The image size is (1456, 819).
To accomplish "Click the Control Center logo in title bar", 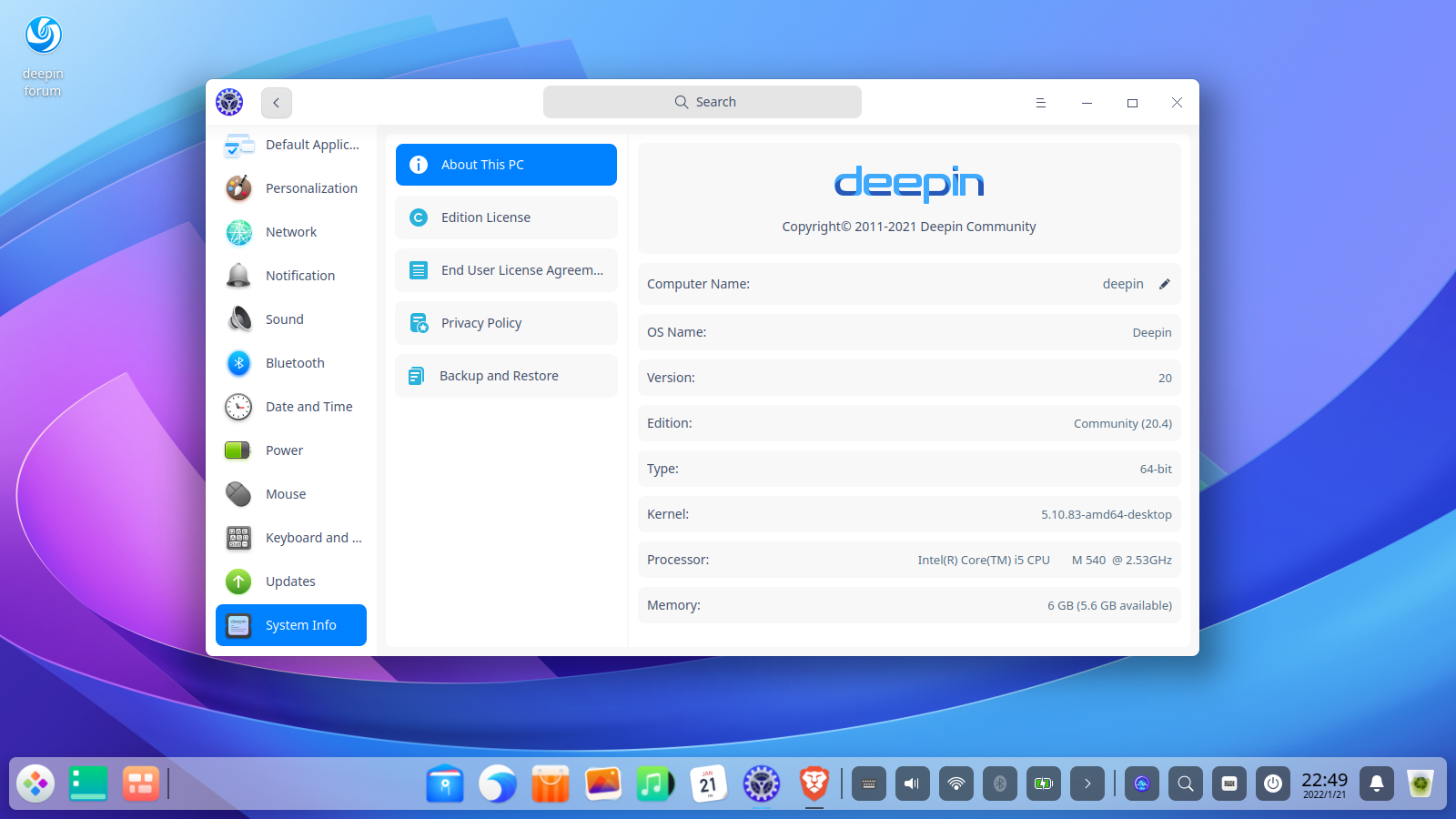I will (x=229, y=102).
